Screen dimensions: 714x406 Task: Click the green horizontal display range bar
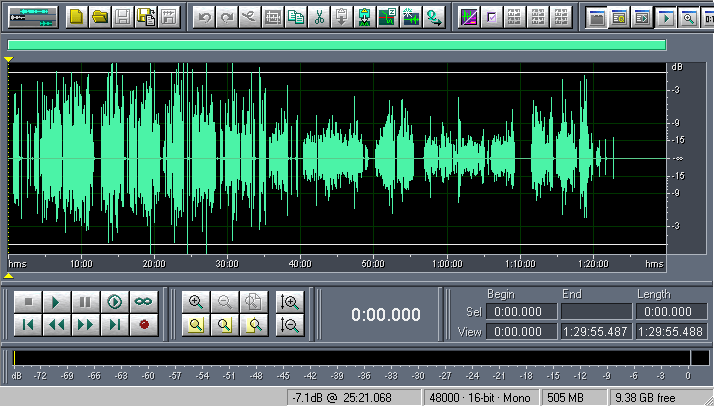(x=337, y=45)
